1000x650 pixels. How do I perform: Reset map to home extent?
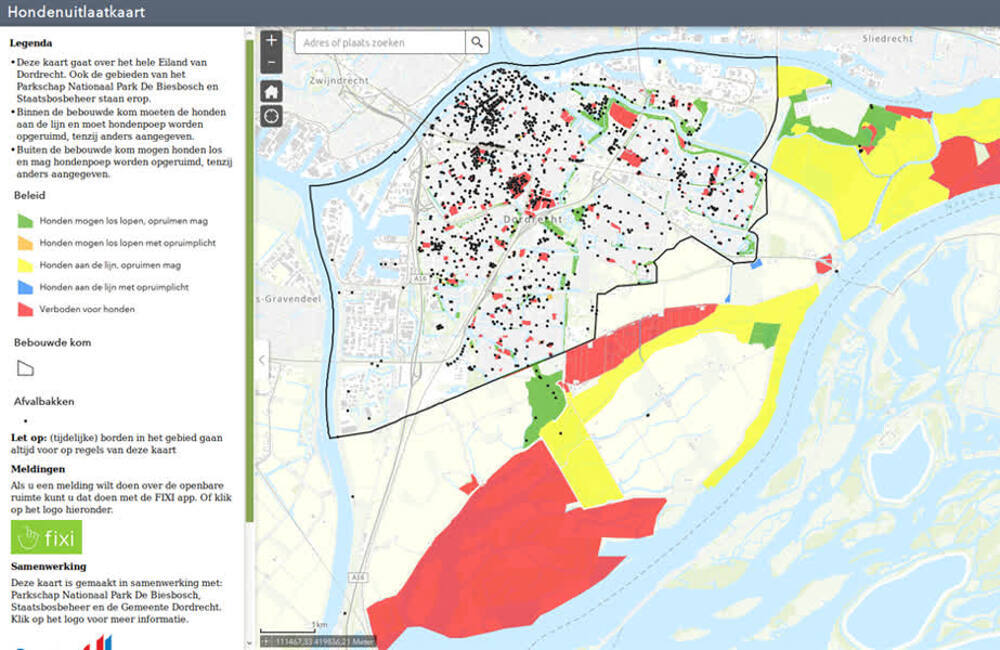tap(271, 91)
